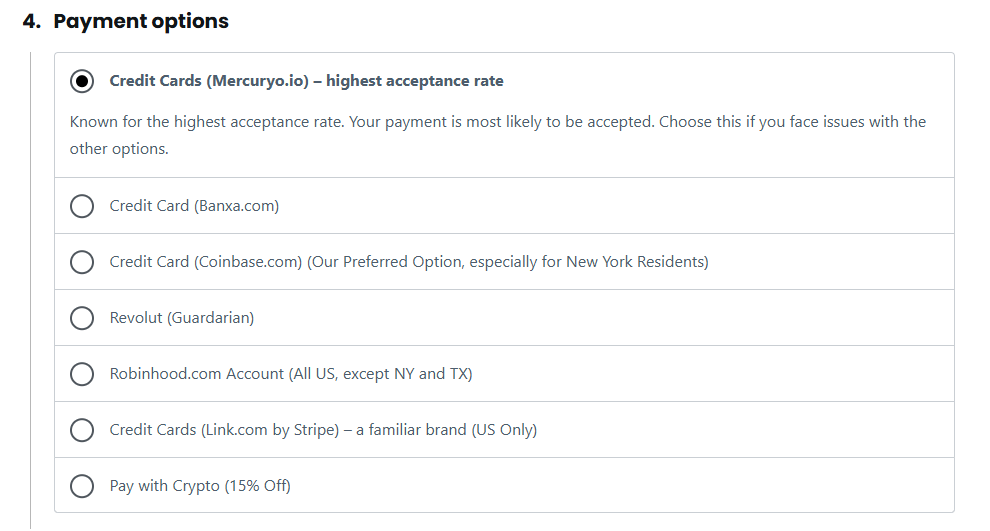The height and width of the screenshot is (531, 990).
Task: Click the '(All US, except NY and TX)' note
Action: point(380,374)
